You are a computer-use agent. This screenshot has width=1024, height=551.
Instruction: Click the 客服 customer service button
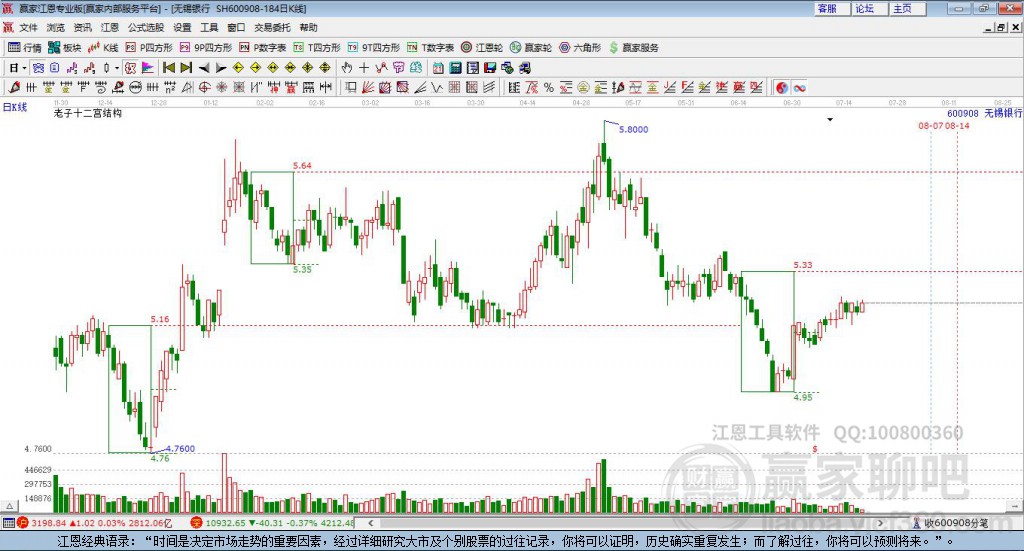(x=832, y=8)
